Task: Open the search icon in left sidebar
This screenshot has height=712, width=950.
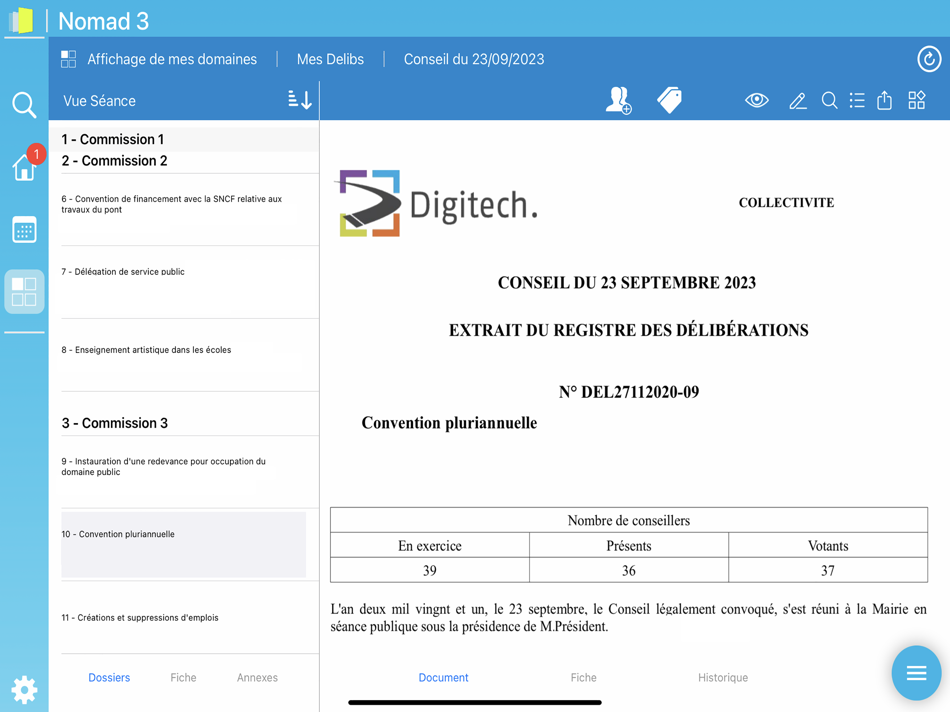Action: pyautogui.click(x=24, y=105)
